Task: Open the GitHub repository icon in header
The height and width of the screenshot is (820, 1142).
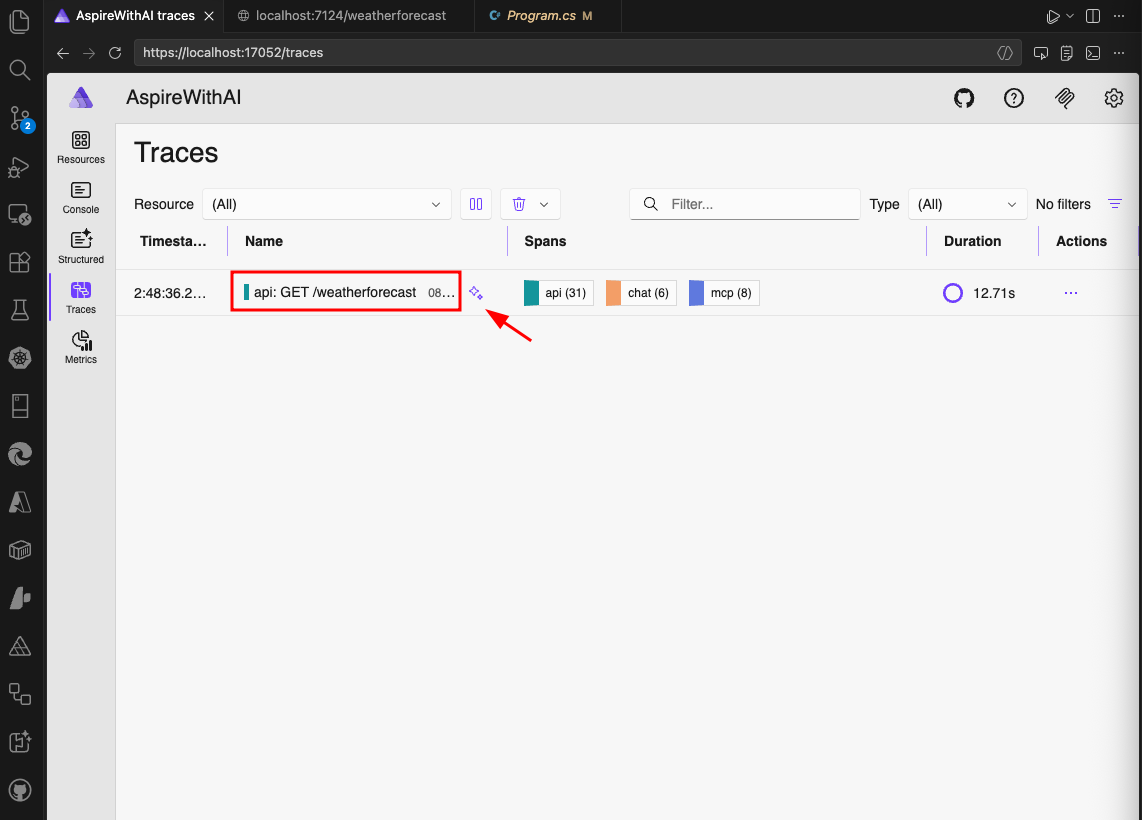Action: (964, 98)
